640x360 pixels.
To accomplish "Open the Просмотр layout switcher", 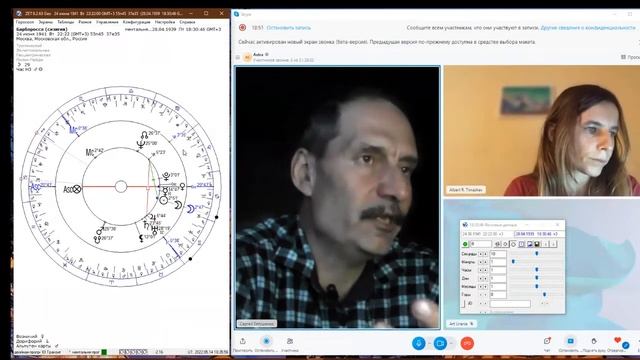I will click(630, 57).
